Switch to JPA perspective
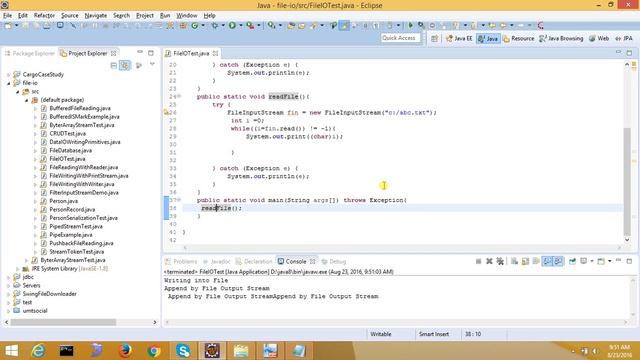The image size is (640, 360). point(624,38)
